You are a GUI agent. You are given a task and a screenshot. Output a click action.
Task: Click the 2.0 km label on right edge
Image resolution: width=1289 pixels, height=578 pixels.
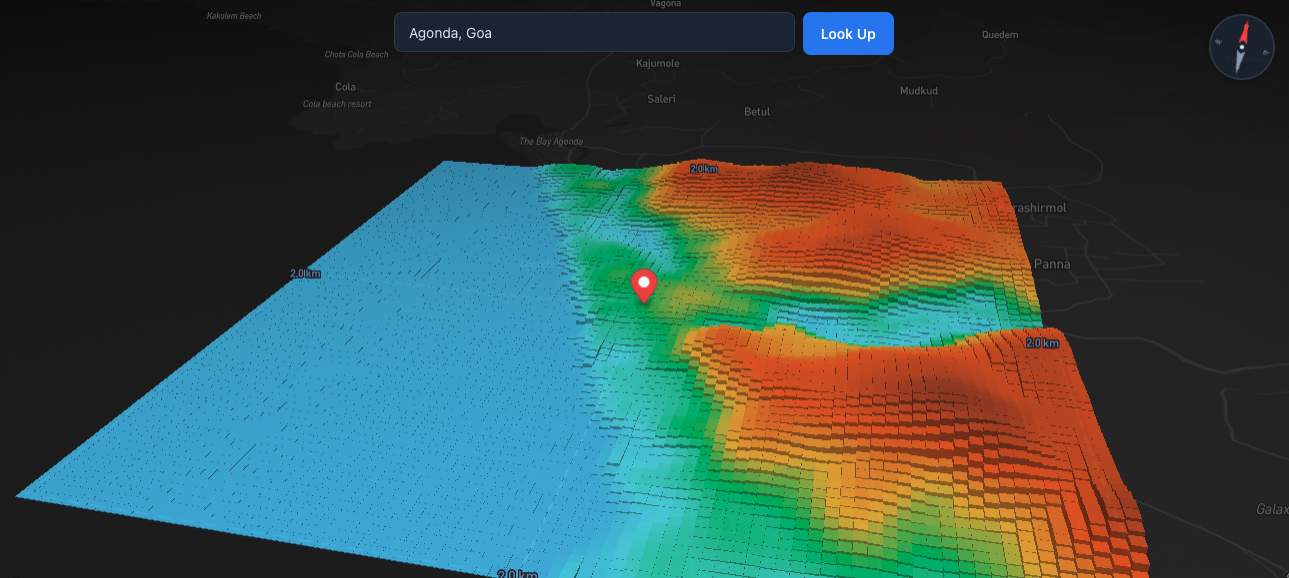coord(1041,343)
